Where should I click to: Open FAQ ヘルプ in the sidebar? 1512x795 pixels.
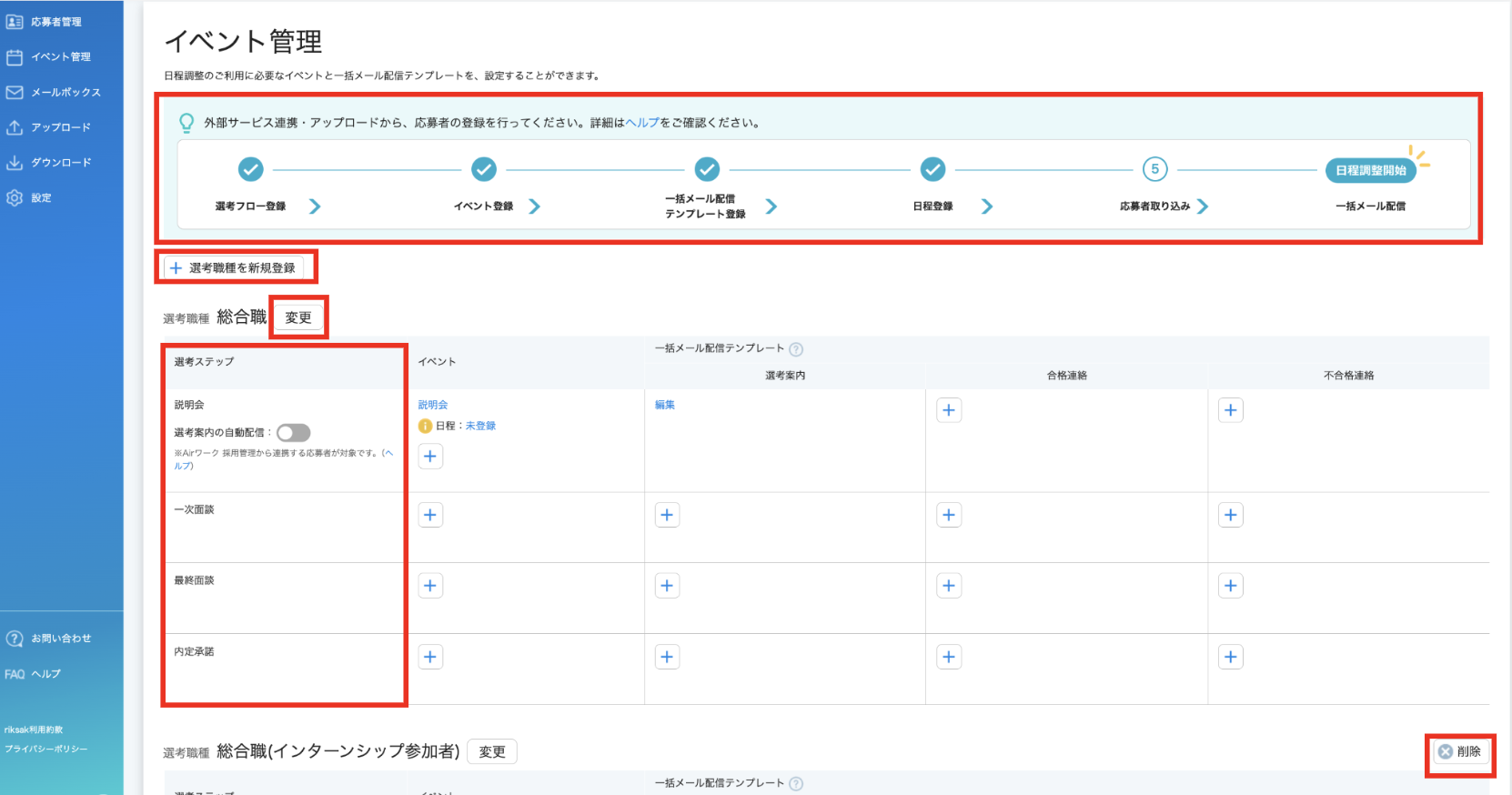[33, 674]
